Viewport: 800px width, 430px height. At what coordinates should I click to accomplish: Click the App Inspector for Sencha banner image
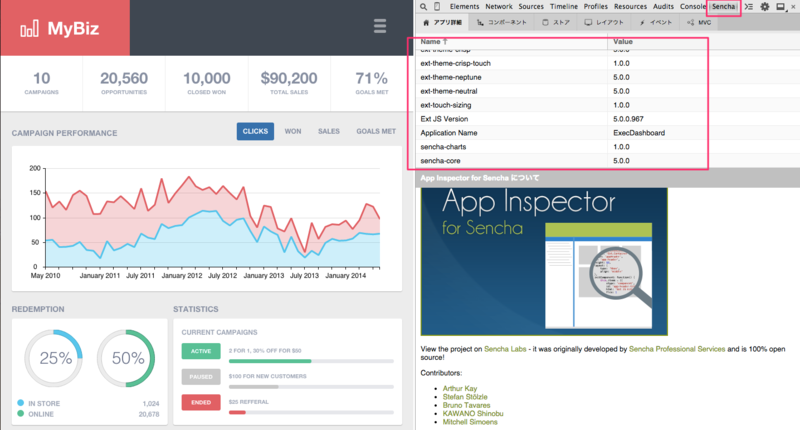(544, 261)
